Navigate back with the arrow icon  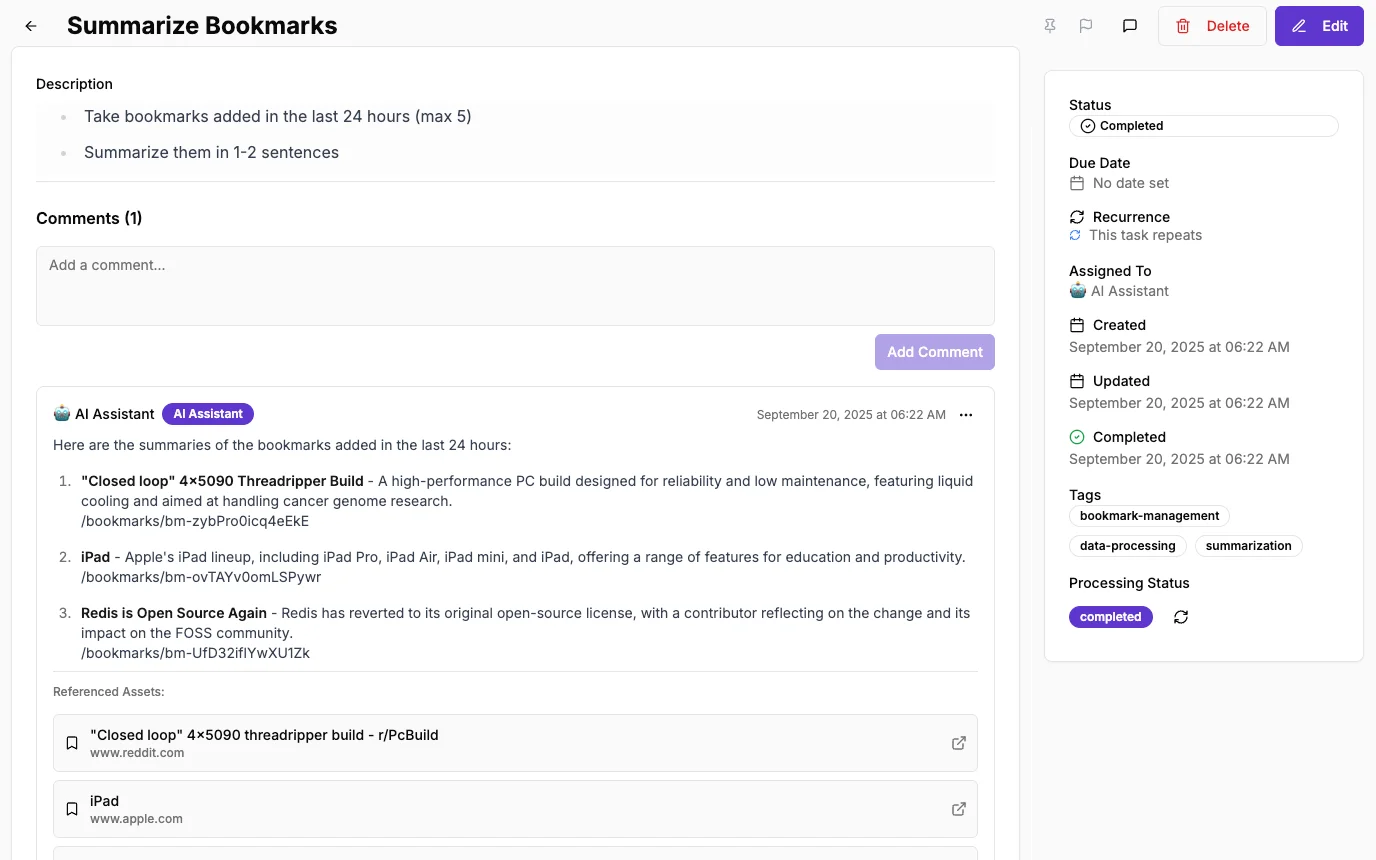tap(29, 26)
